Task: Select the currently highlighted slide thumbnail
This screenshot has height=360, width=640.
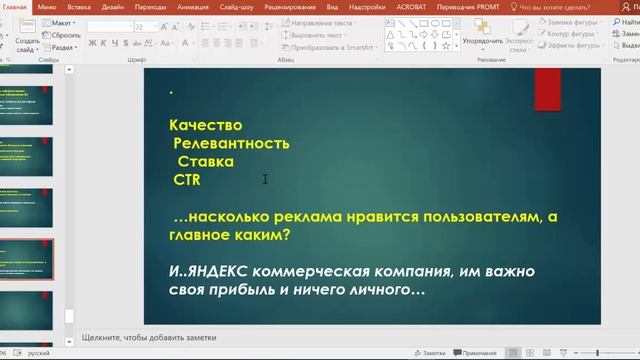Action: [x=27, y=259]
